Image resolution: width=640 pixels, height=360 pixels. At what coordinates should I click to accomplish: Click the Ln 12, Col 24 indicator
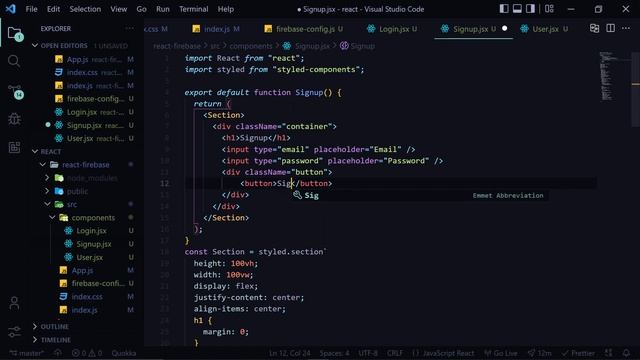point(289,353)
